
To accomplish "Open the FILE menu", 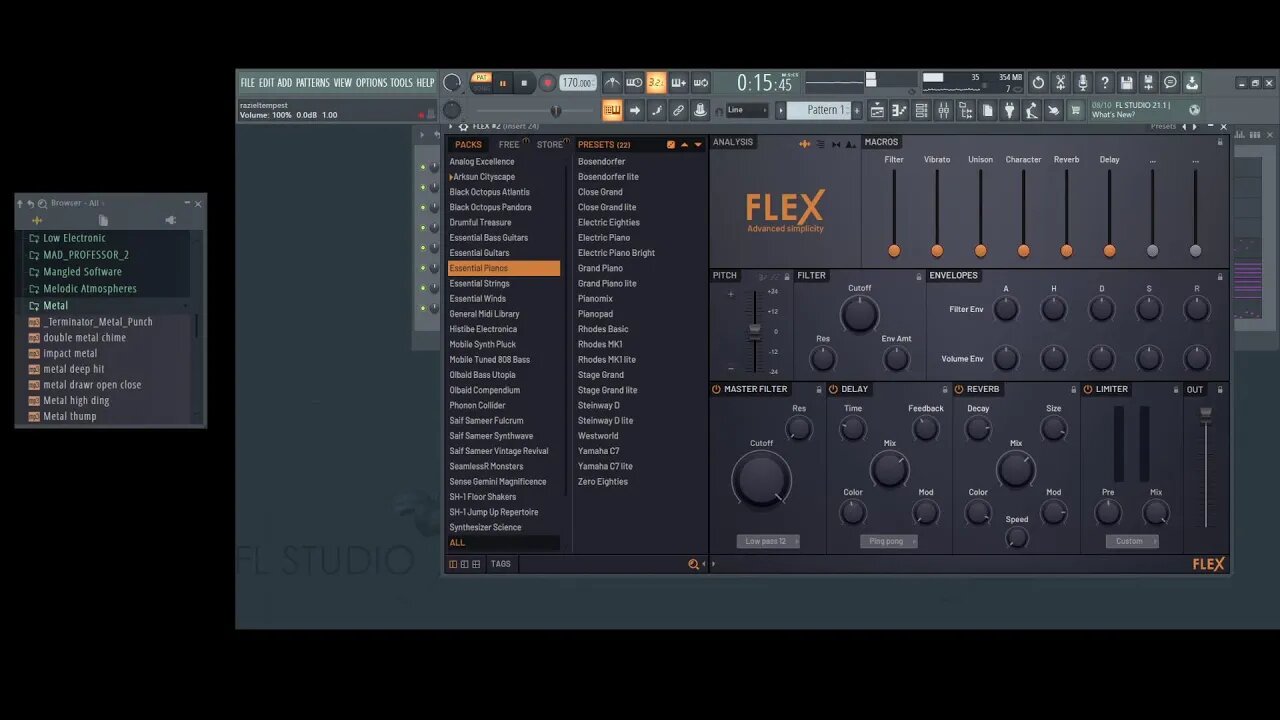I will pyautogui.click(x=247, y=83).
